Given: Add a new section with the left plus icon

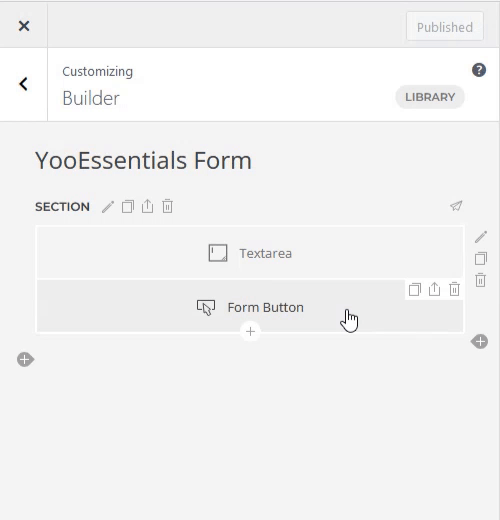Looking at the screenshot, I should (x=25, y=360).
